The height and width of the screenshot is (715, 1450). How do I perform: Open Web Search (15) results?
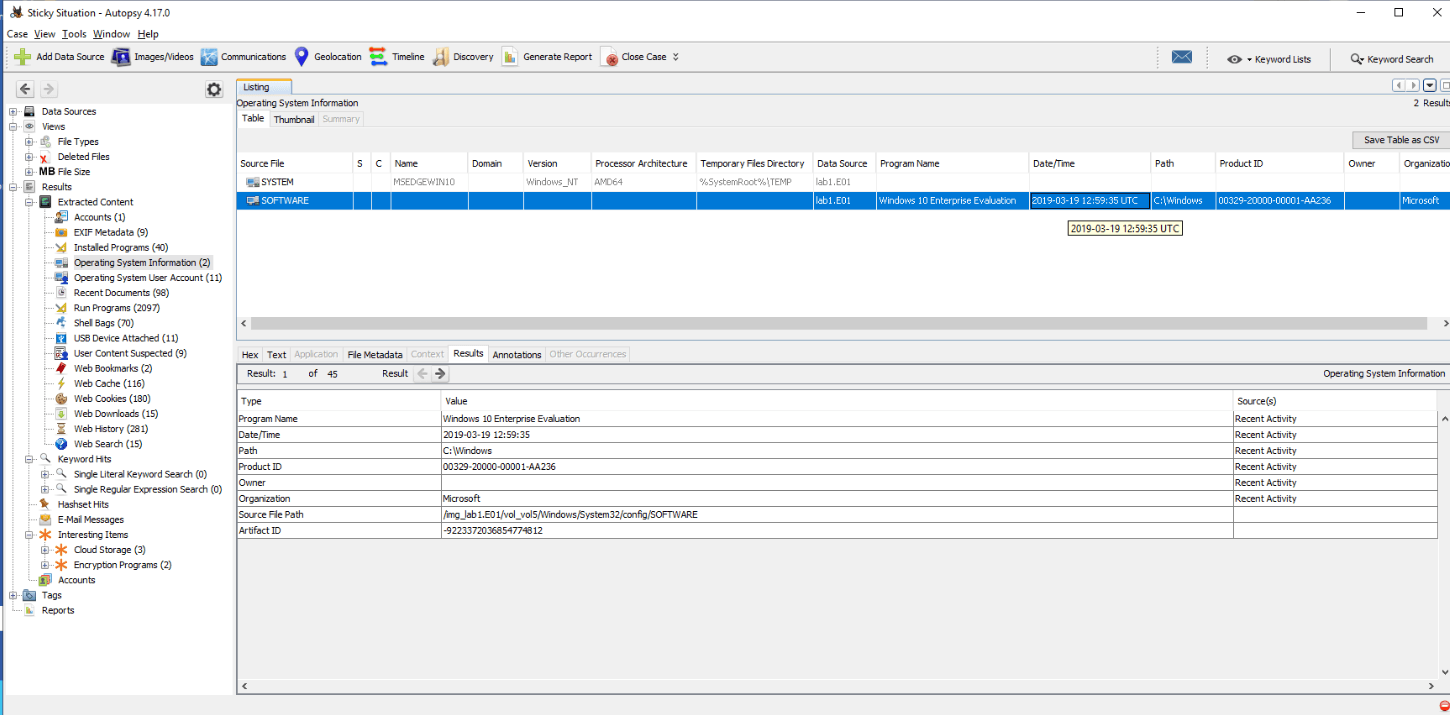pos(108,444)
